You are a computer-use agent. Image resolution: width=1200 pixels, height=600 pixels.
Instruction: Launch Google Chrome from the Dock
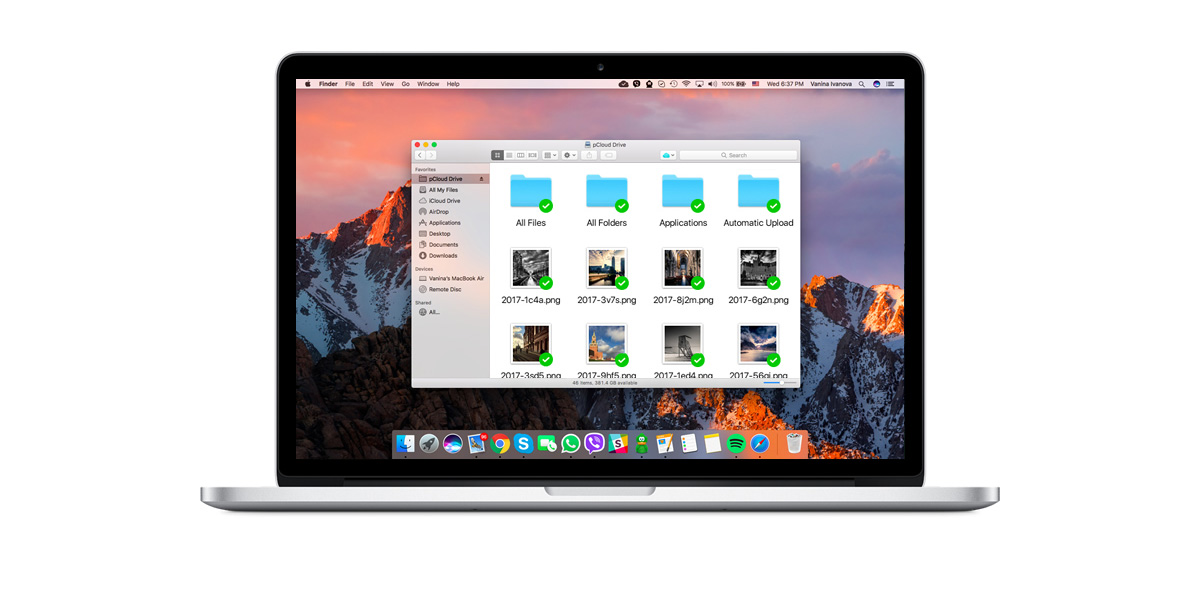500,444
